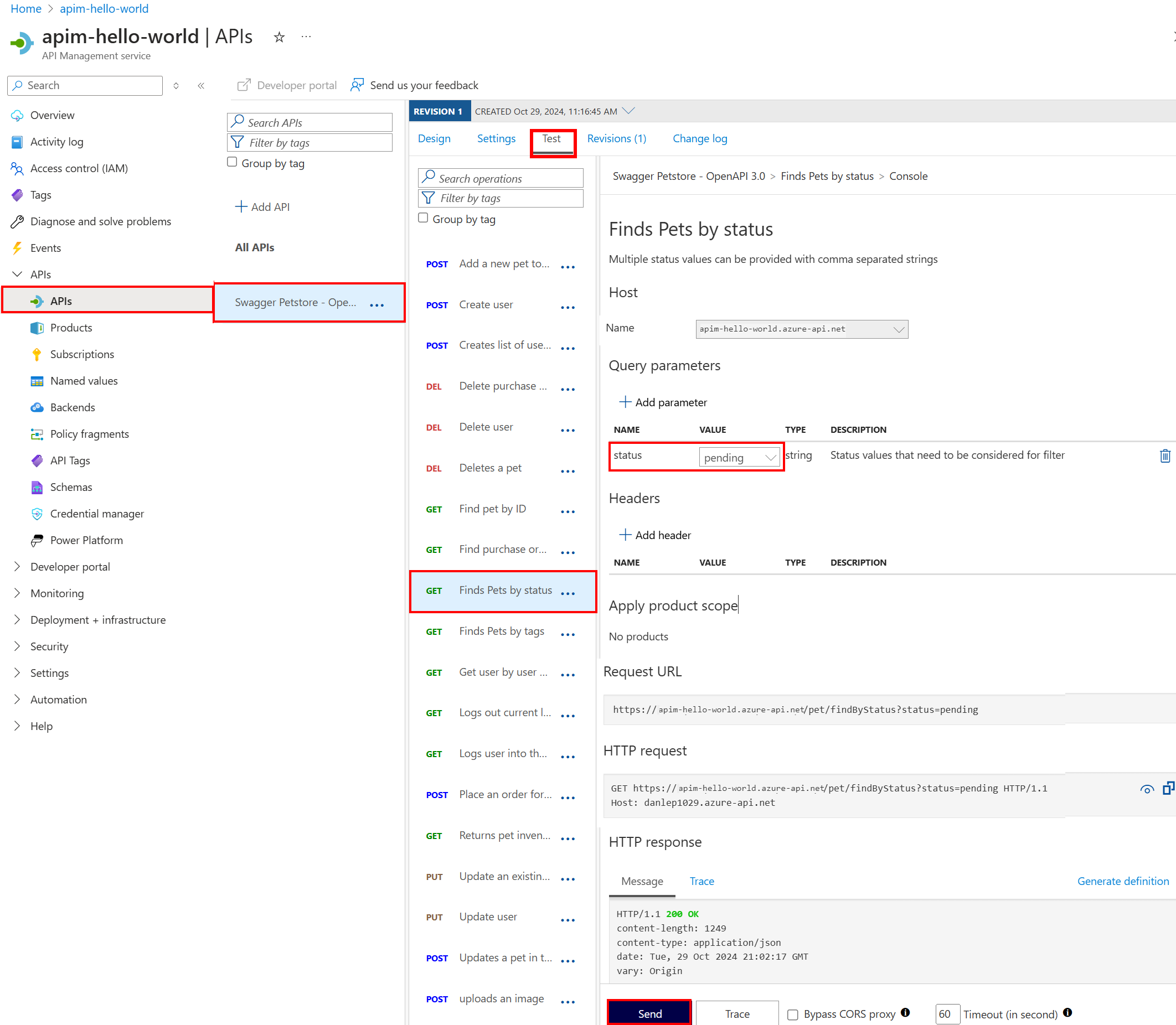Open ellipsis menu for Finds Pets by tags
The width and height of the screenshot is (1176, 1025).
[568, 634]
